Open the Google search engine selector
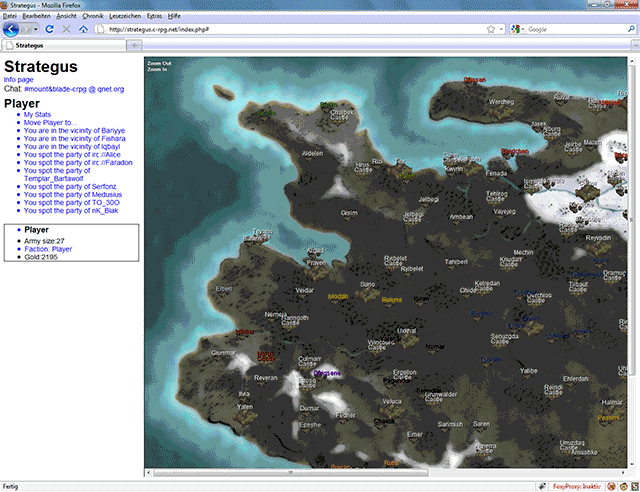The width and height of the screenshot is (640, 492). coord(518,29)
